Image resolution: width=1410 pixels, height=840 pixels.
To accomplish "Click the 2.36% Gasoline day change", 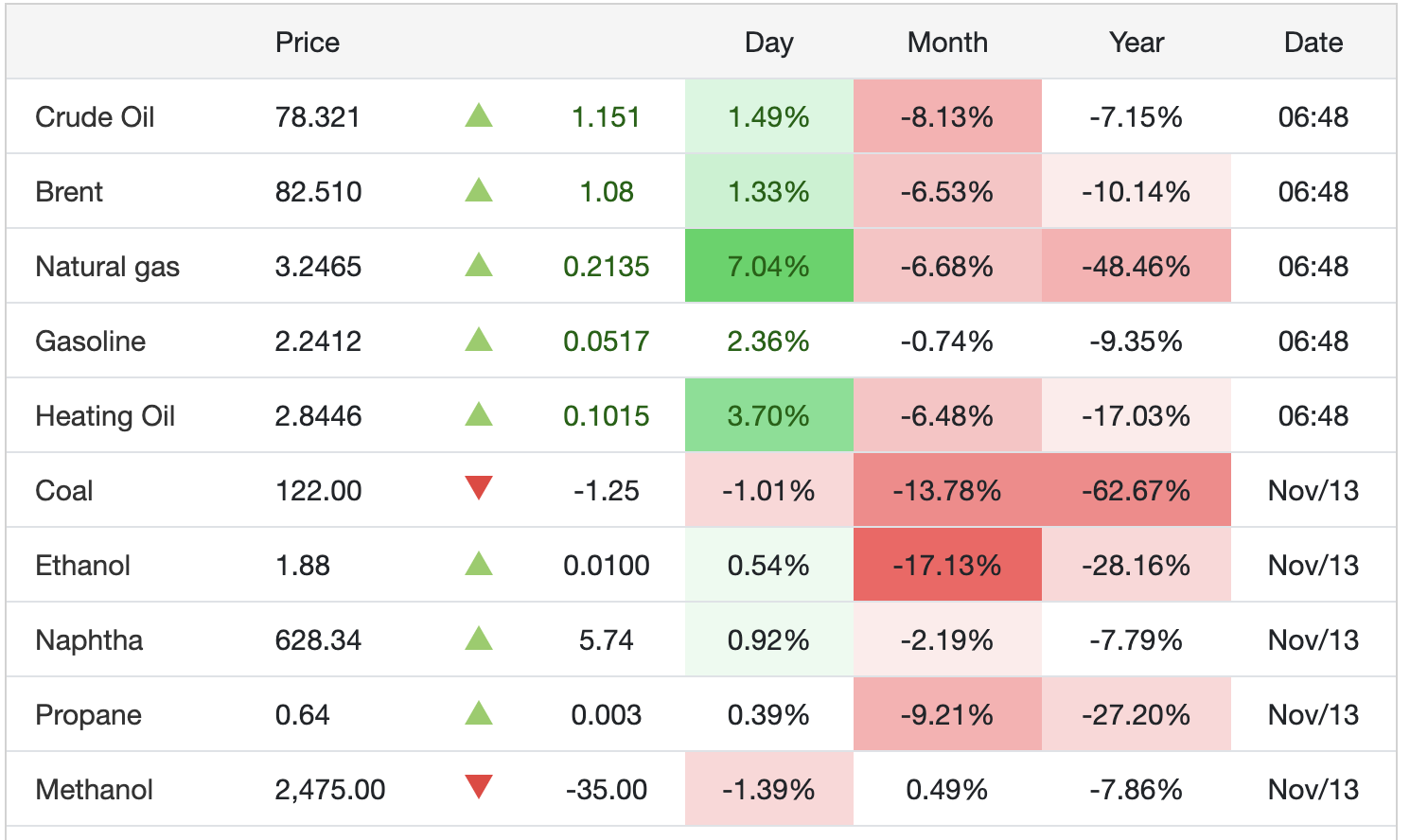I will coord(768,341).
